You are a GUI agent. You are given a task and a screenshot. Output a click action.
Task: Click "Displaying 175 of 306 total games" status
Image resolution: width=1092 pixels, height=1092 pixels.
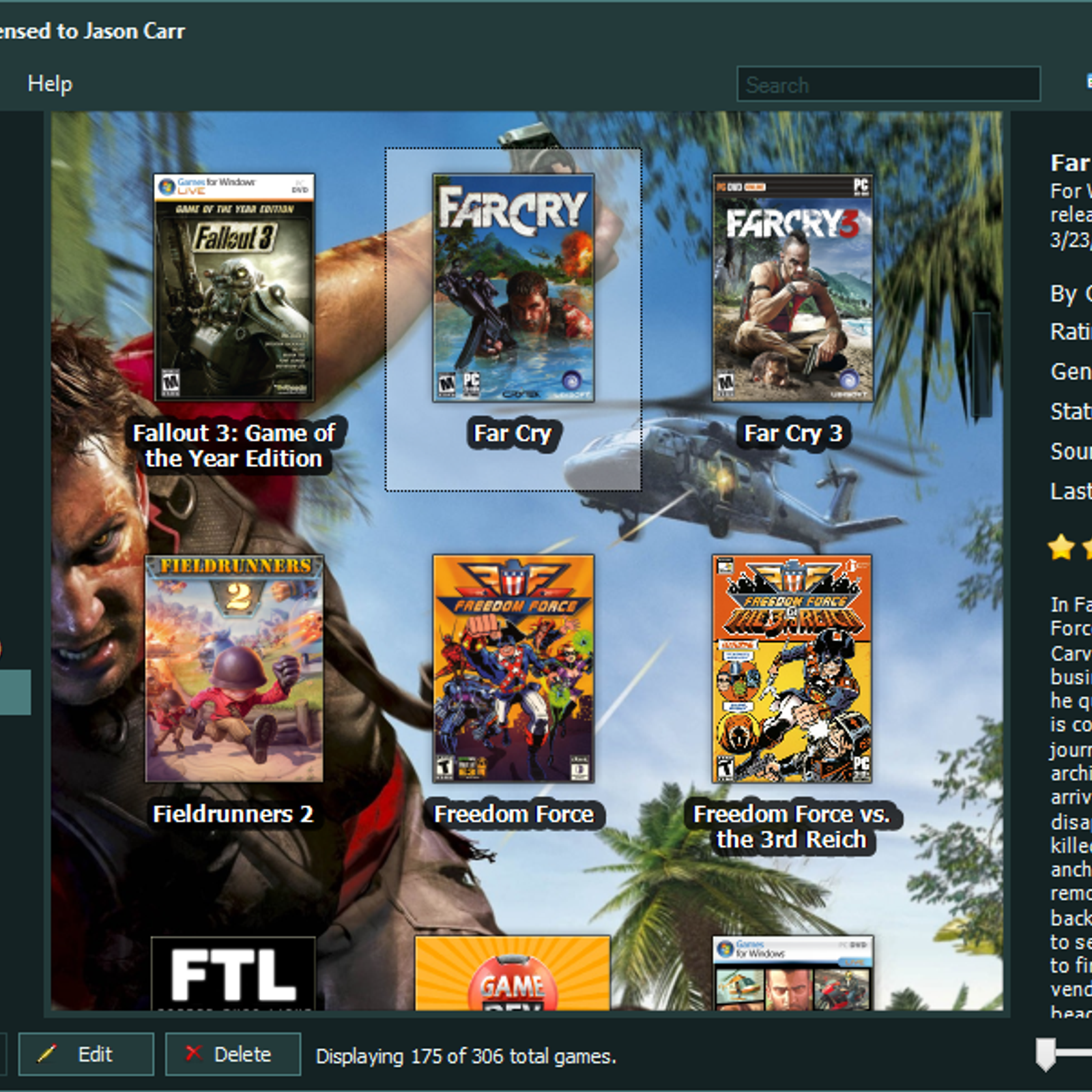pos(466,1057)
